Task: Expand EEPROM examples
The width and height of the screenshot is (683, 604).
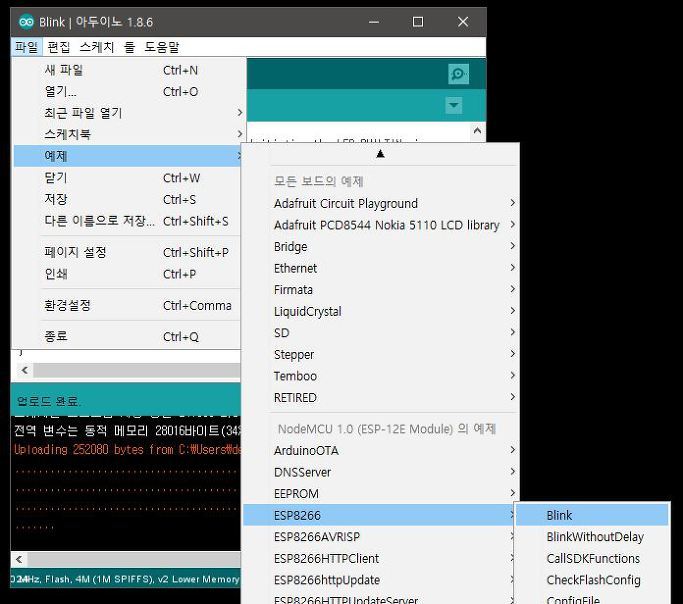Action: tap(381, 494)
